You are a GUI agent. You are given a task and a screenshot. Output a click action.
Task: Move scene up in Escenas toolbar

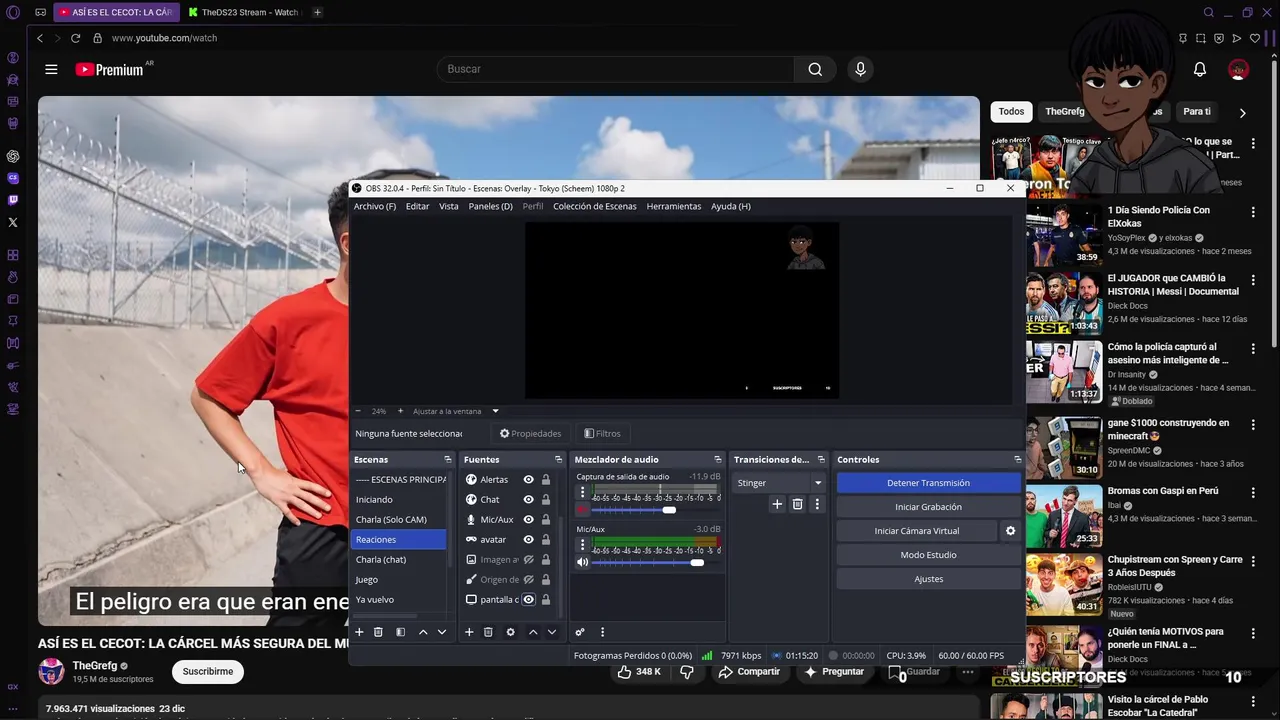click(423, 632)
